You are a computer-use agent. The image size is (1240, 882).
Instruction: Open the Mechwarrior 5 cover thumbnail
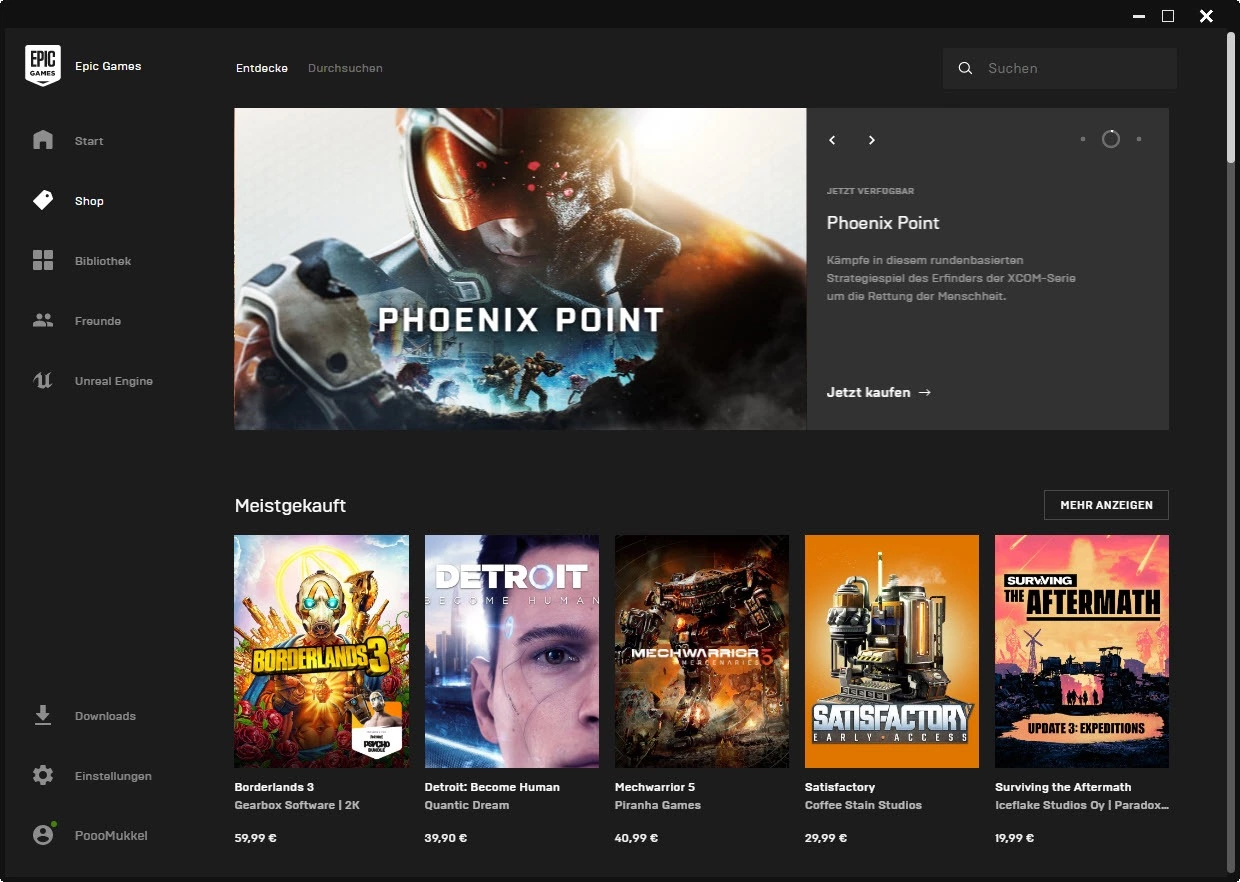(702, 651)
